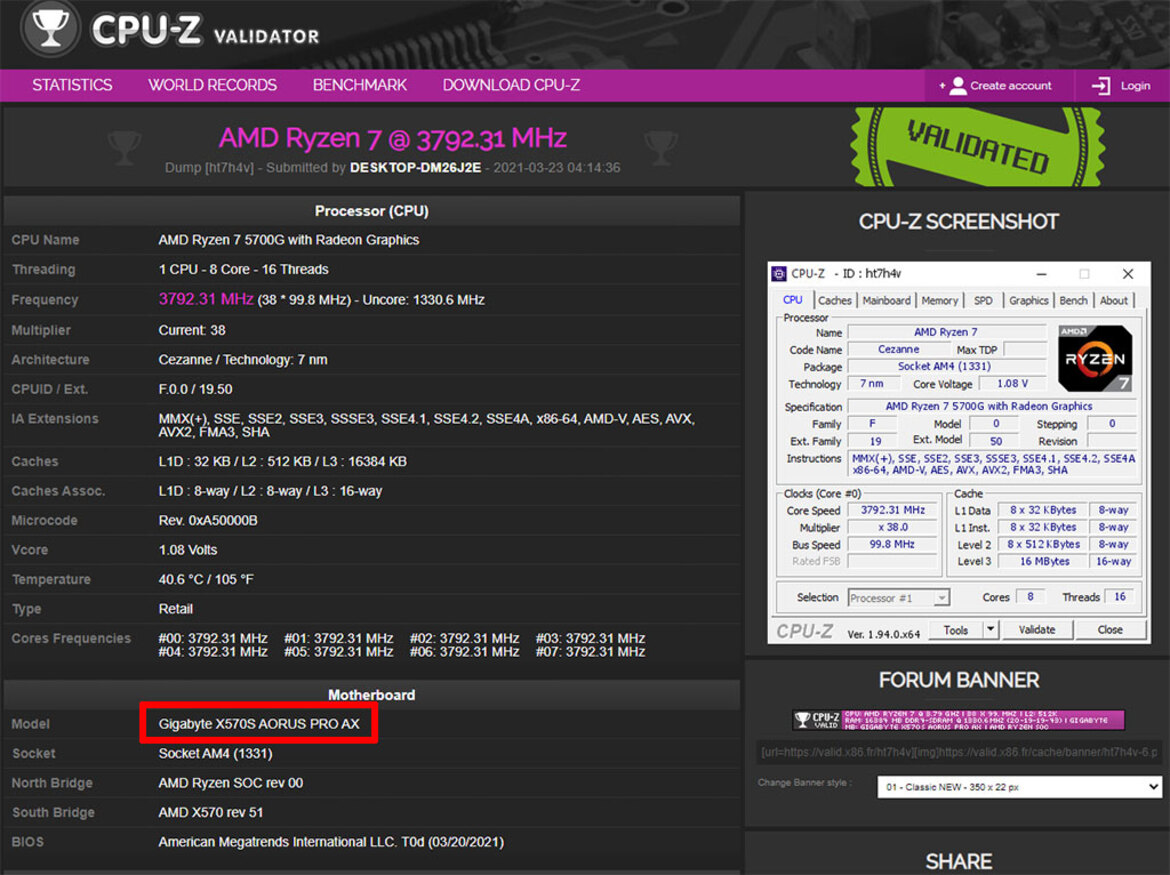
Task: Select the About tab in CPU-Z screenshot
Action: coord(1113,300)
